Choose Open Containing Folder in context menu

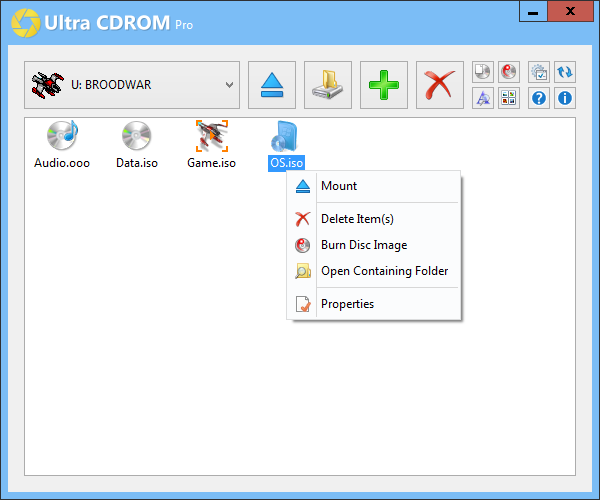(374, 271)
